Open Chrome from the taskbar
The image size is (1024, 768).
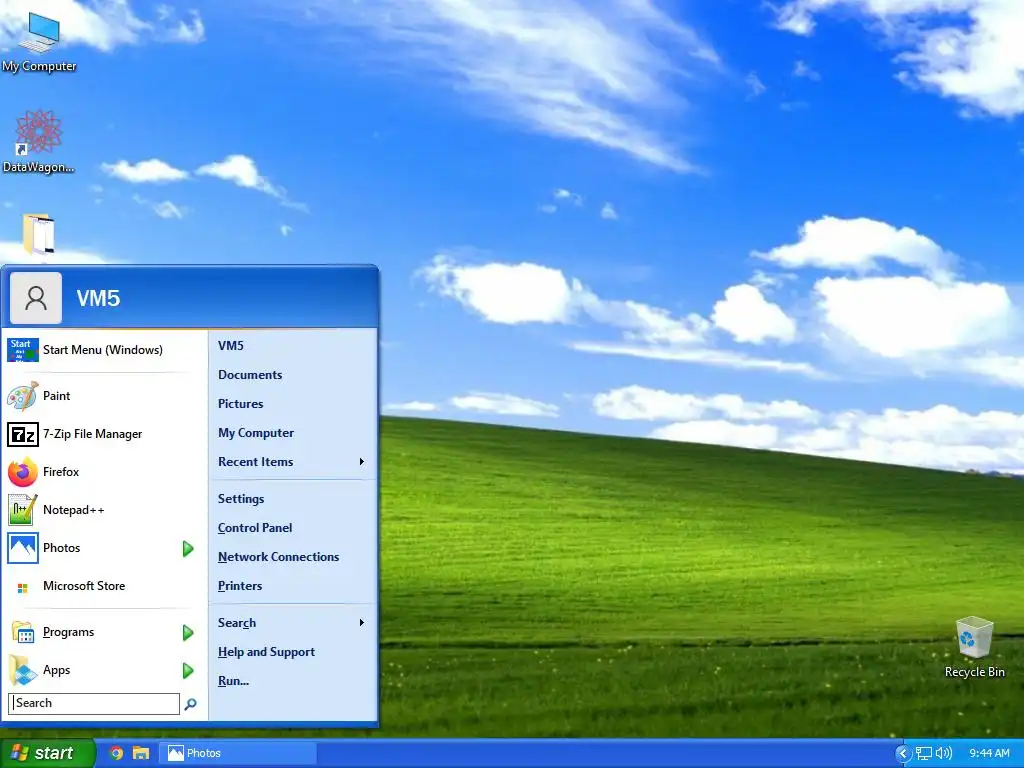tap(116, 753)
